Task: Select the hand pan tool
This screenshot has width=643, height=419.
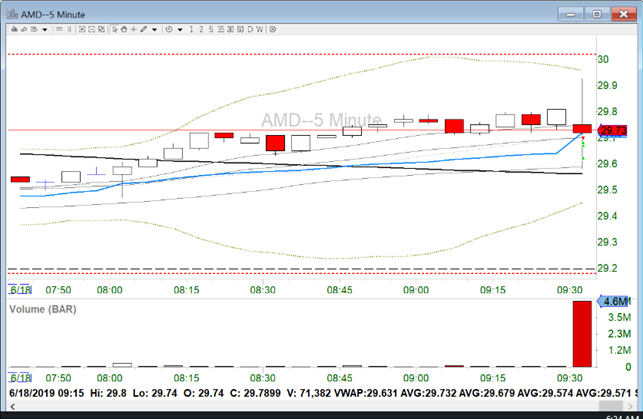Action: (124, 29)
